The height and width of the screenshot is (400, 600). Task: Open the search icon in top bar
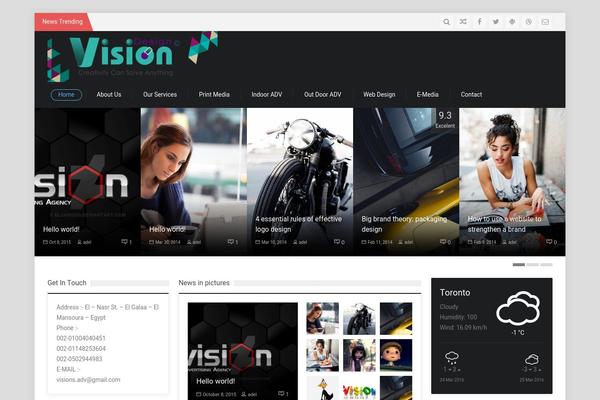click(x=446, y=22)
